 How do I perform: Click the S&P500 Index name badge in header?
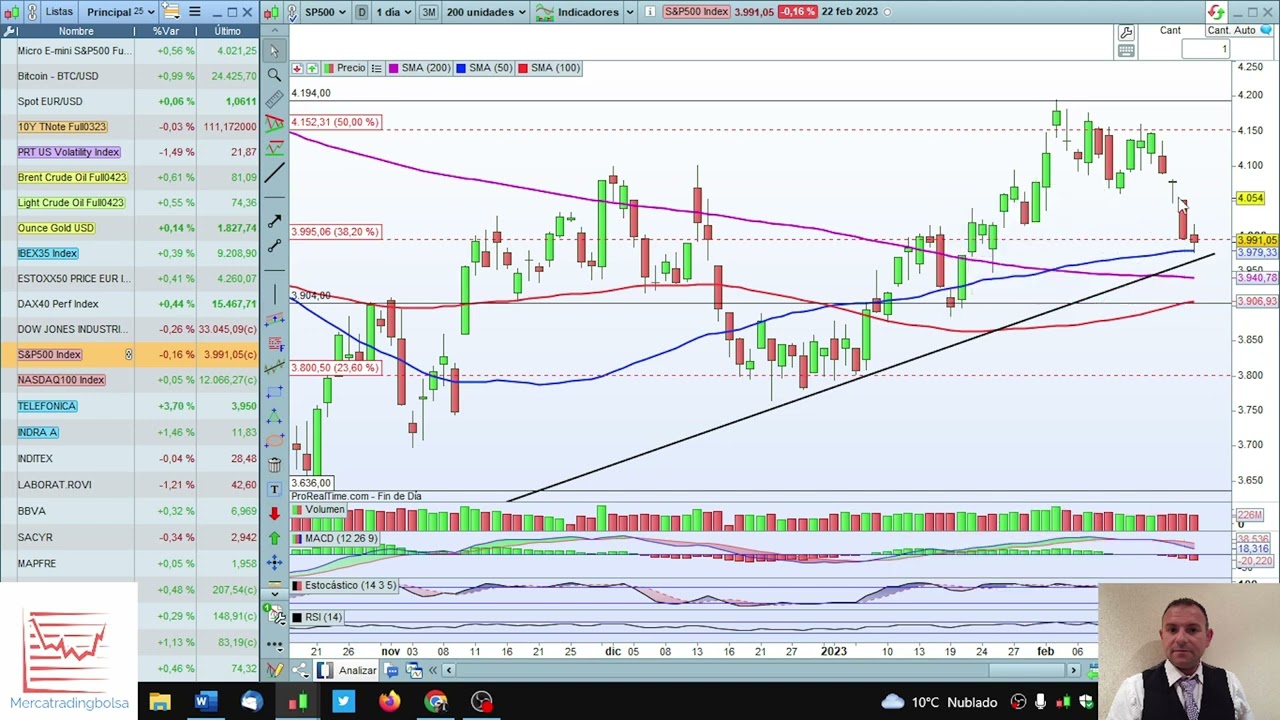tap(696, 12)
